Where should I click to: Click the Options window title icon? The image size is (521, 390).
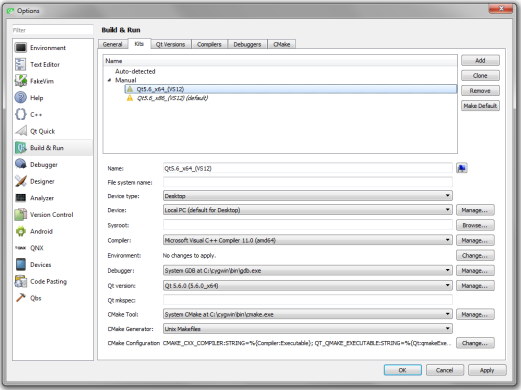[x=11, y=11]
